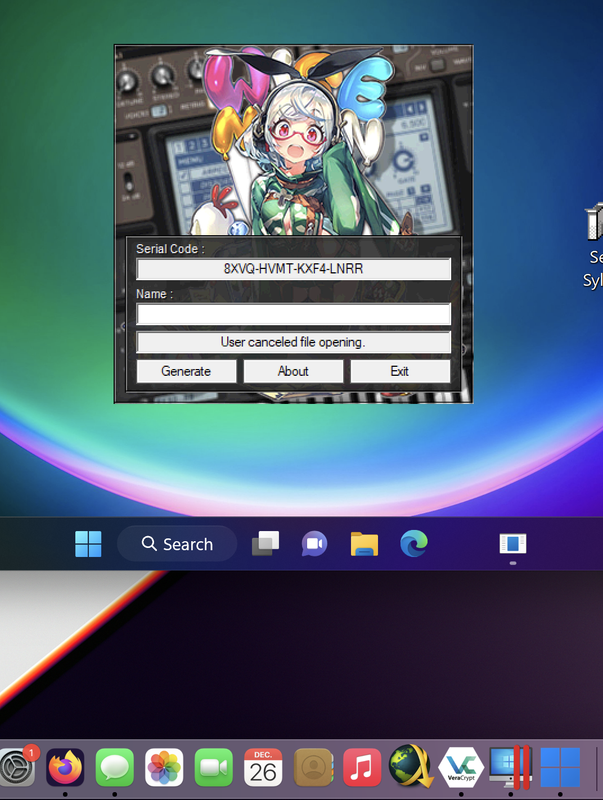Open Task View in taskbar
The height and width of the screenshot is (800, 603).
[265, 544]
